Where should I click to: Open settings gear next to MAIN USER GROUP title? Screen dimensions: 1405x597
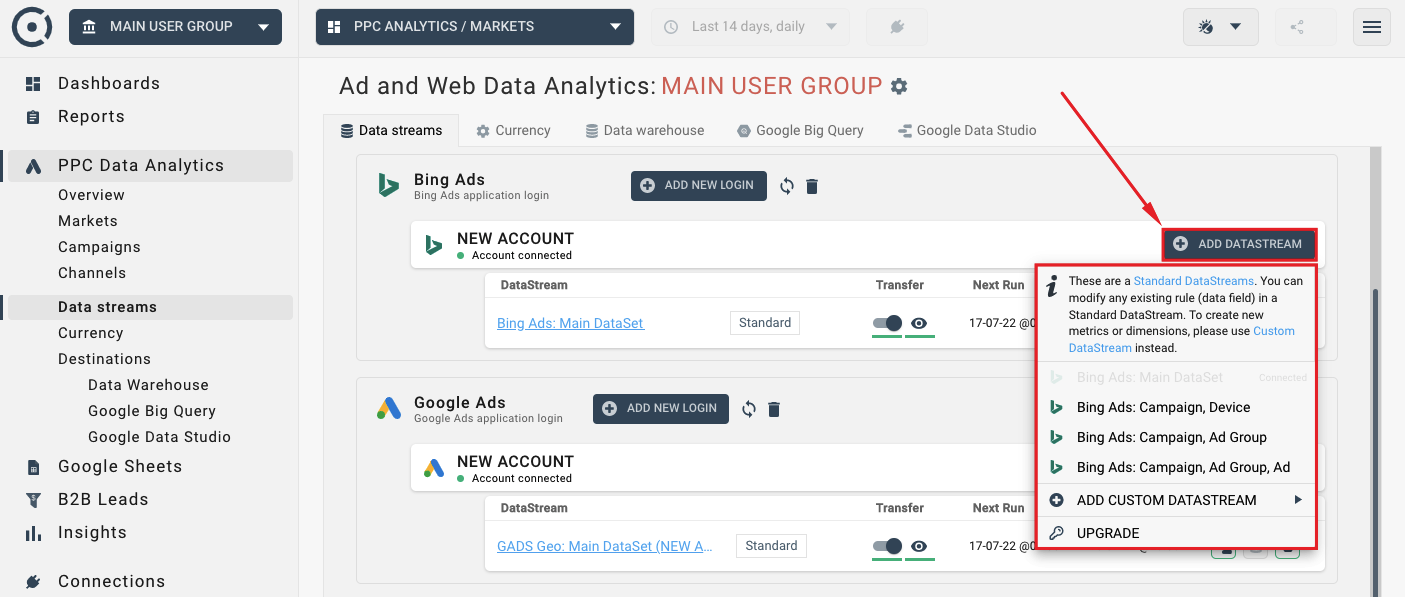point(899,86)
